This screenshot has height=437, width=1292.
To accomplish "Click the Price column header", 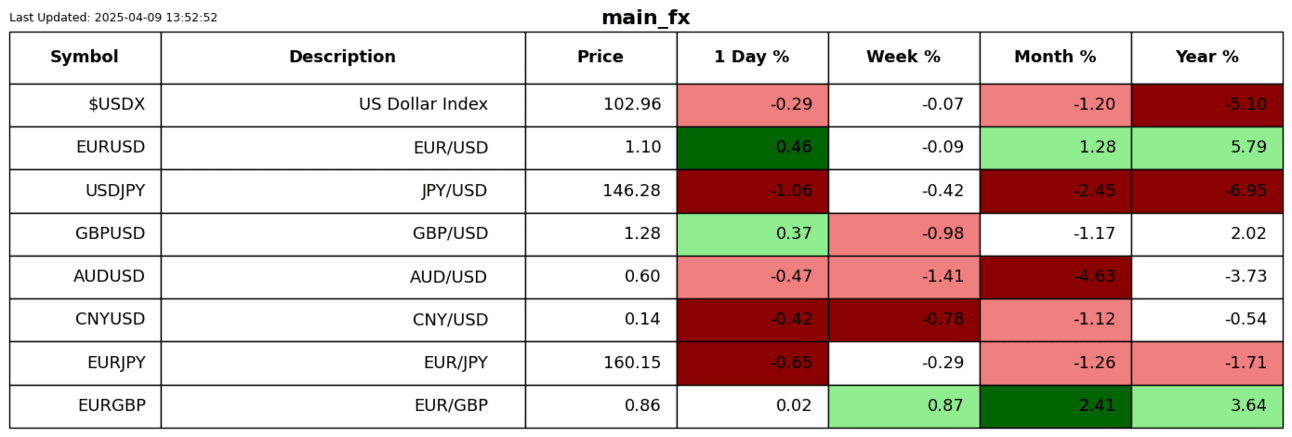I will coord(600,57).
